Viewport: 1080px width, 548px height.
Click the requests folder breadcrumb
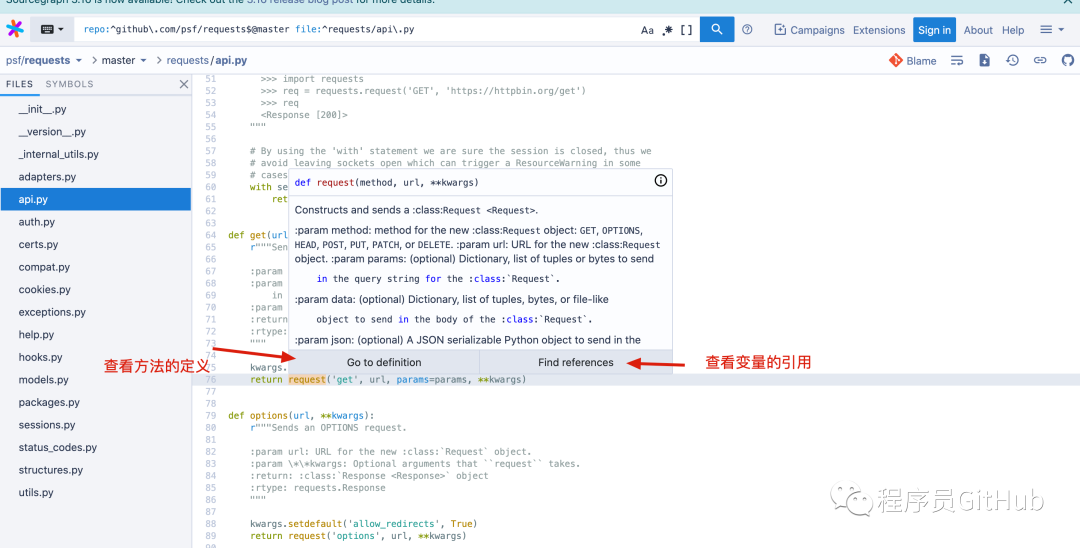click(187, 61)
